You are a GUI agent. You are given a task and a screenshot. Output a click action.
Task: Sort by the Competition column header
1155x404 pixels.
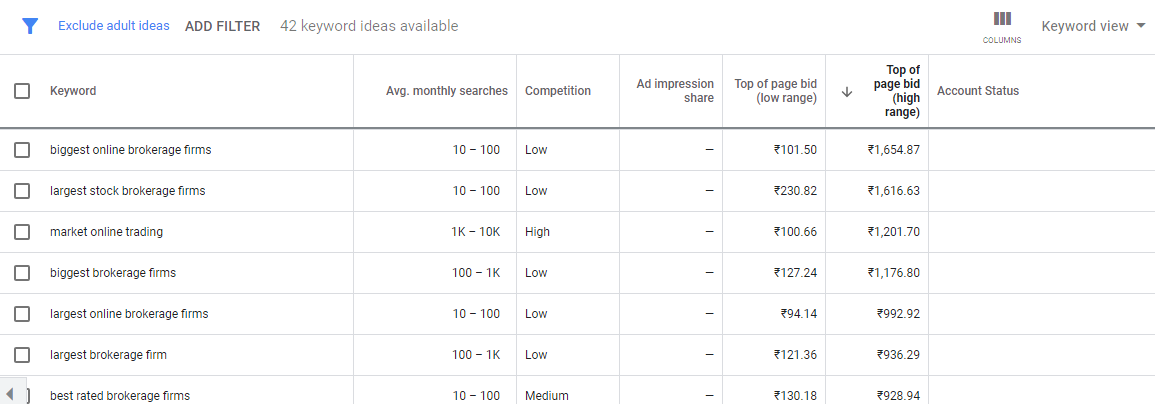click(558, 91)
